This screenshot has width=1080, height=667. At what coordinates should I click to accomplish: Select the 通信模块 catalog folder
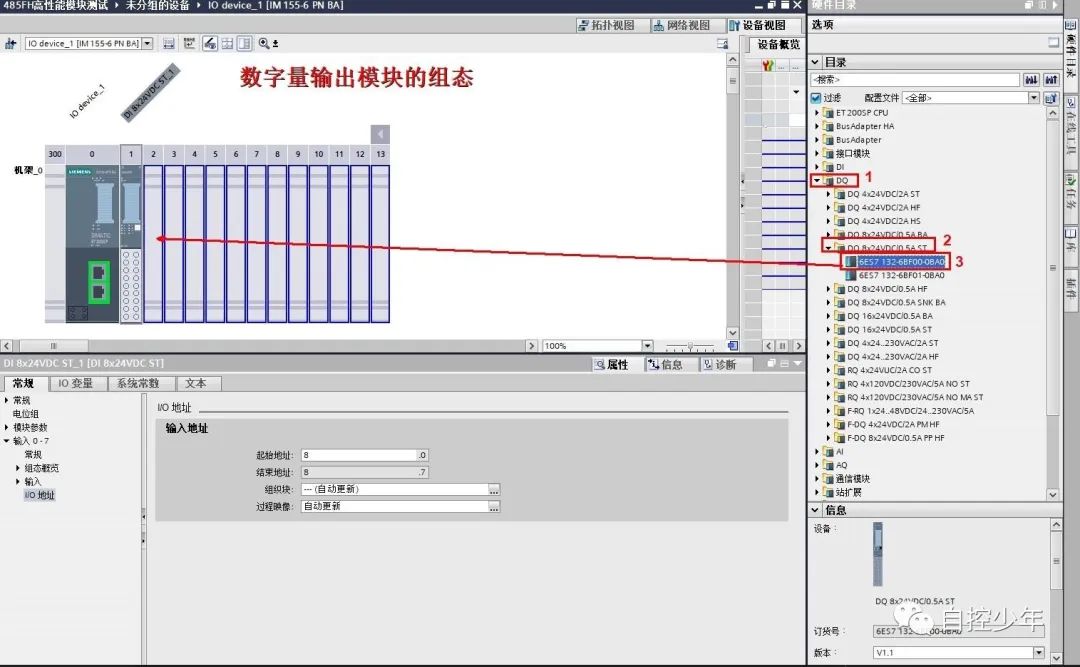pyautogui.click(x=853, y=479)
